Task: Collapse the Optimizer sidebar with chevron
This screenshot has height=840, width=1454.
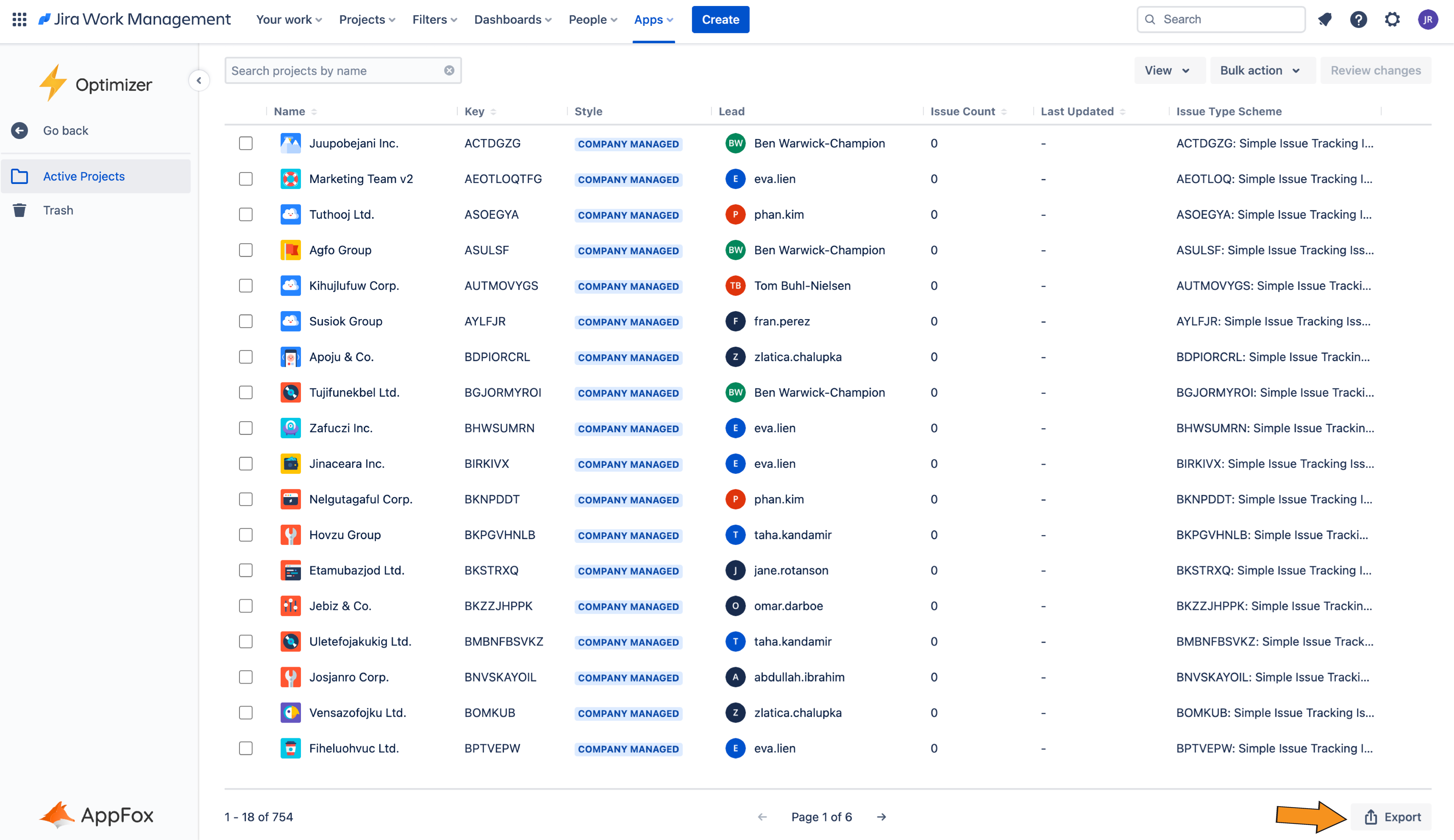Action: pos(199,81)
